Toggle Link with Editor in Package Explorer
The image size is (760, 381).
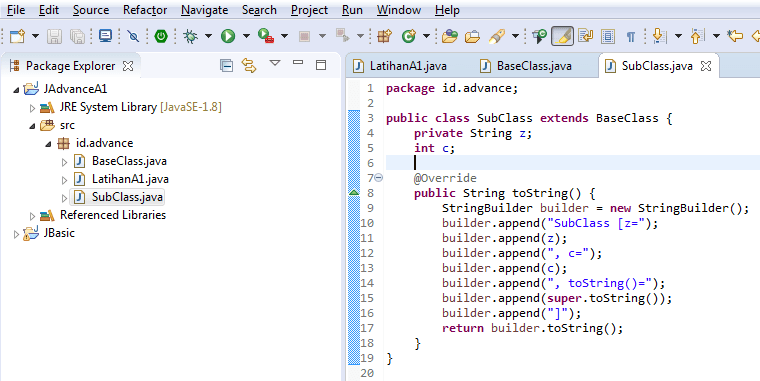[x=249, y=65]
